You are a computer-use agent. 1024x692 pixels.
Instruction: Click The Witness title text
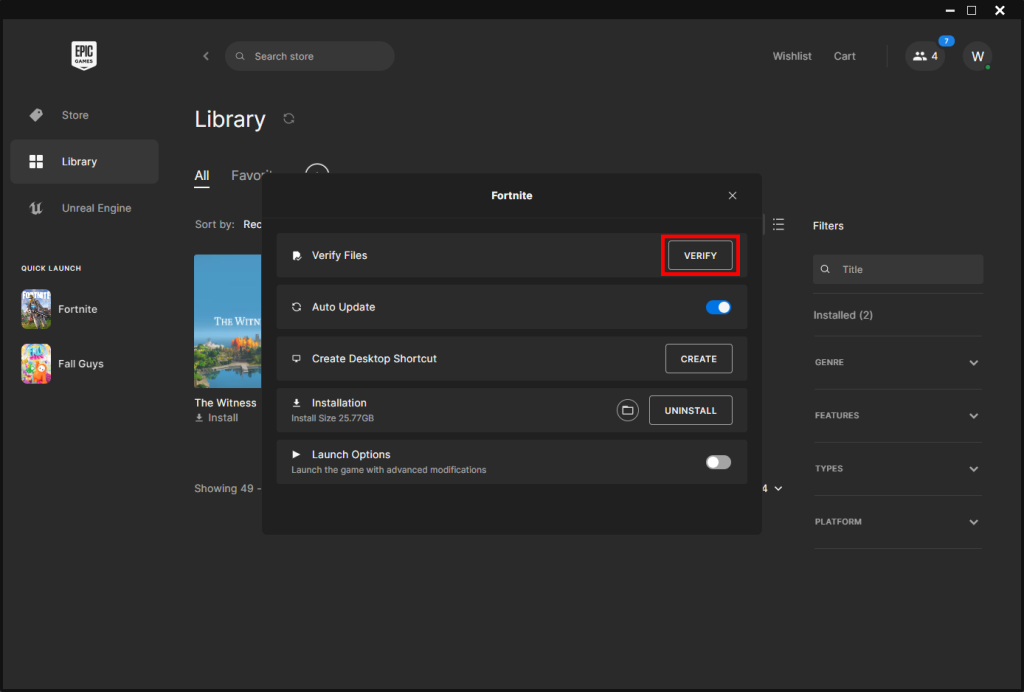(225, 403)
